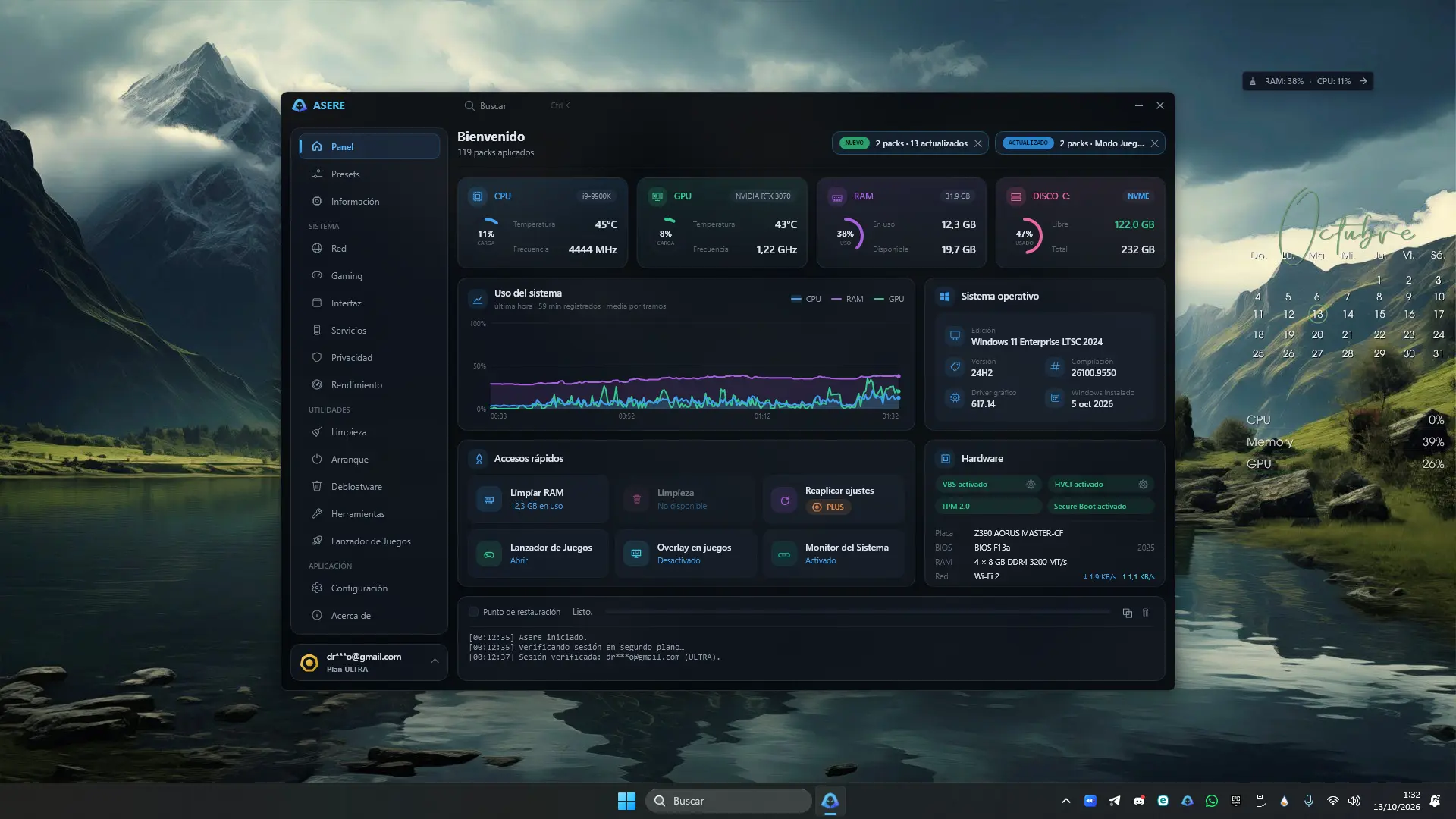
Task: Click the Windows taskbar Buscar box
Action: coord(728,801)
